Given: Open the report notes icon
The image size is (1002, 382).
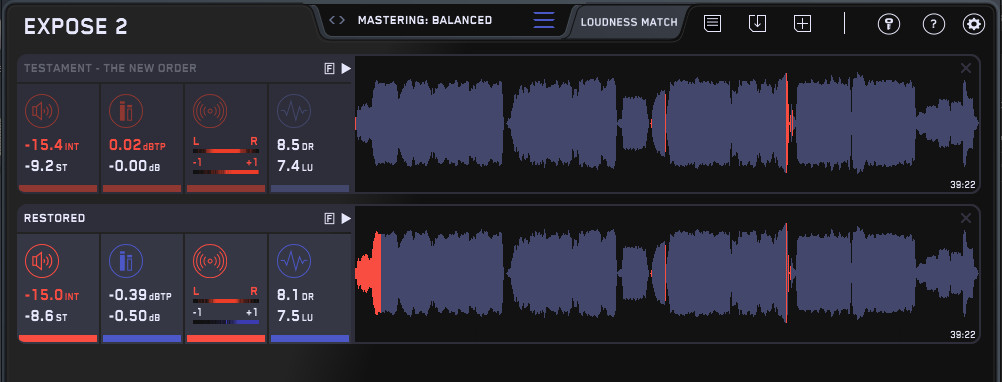Looking at the screenshot, I should pyautogui.click(x=713, y=24).
